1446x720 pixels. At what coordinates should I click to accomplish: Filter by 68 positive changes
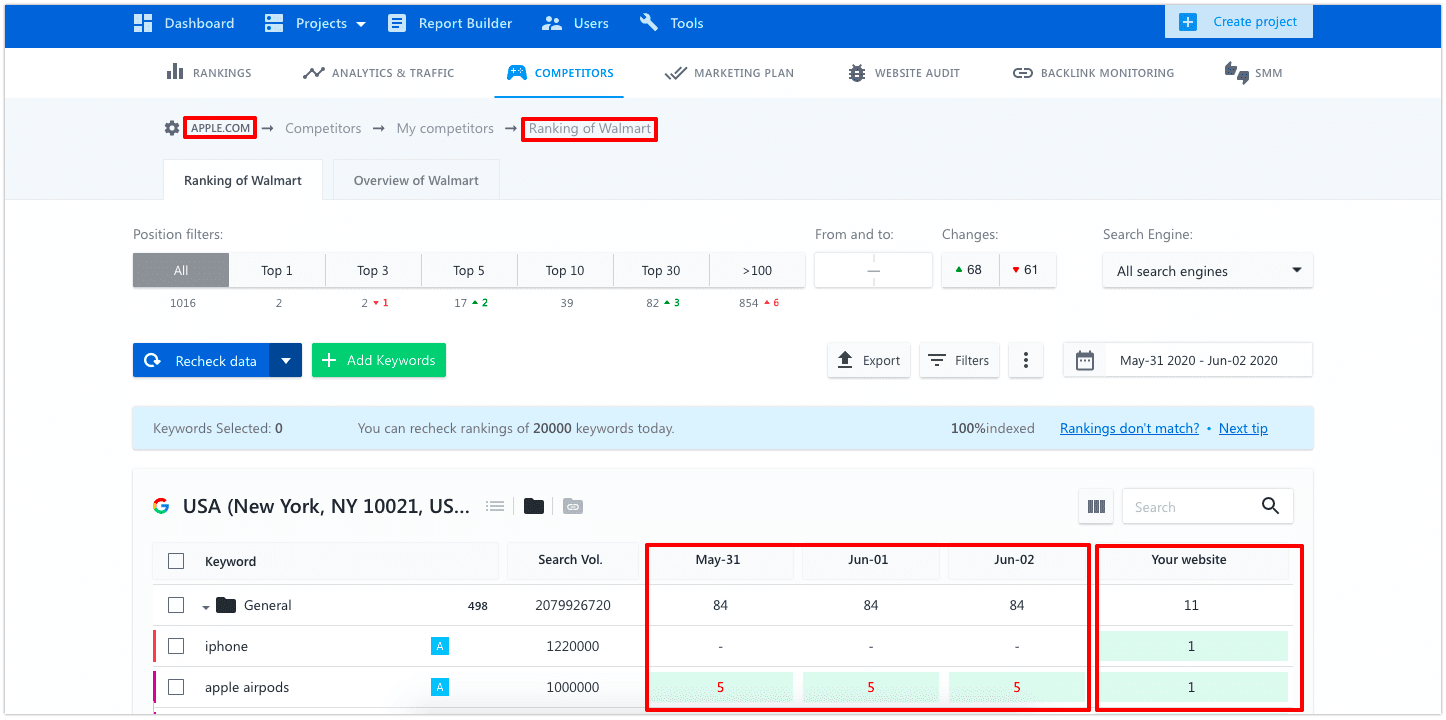tap(970, 270)
